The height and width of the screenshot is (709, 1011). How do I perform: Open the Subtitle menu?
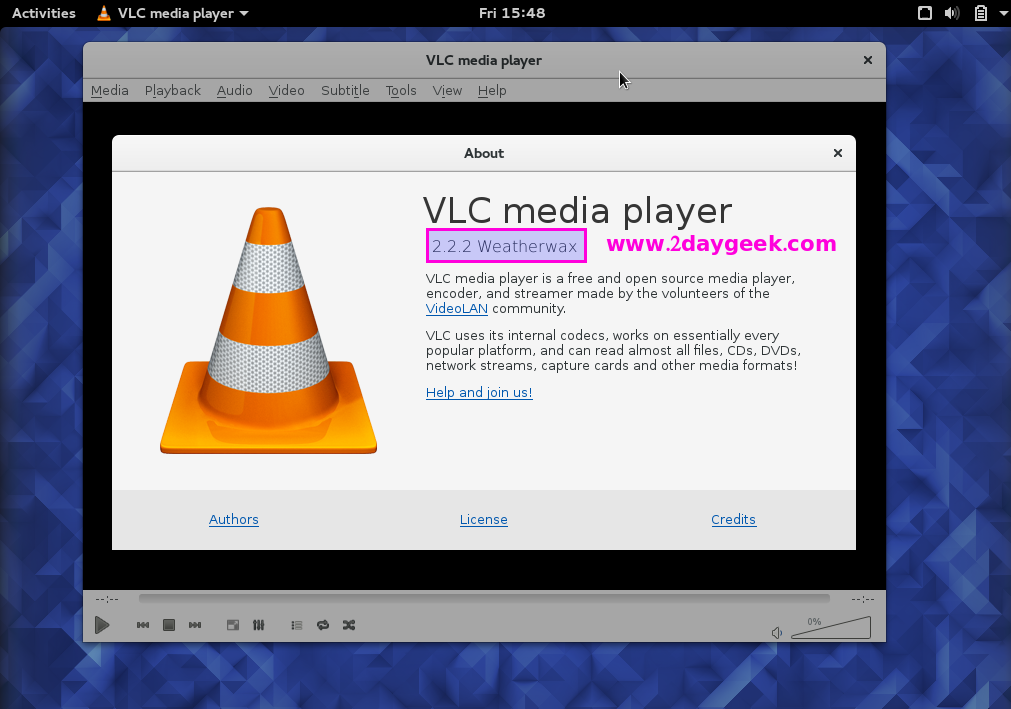click(346, 91)
